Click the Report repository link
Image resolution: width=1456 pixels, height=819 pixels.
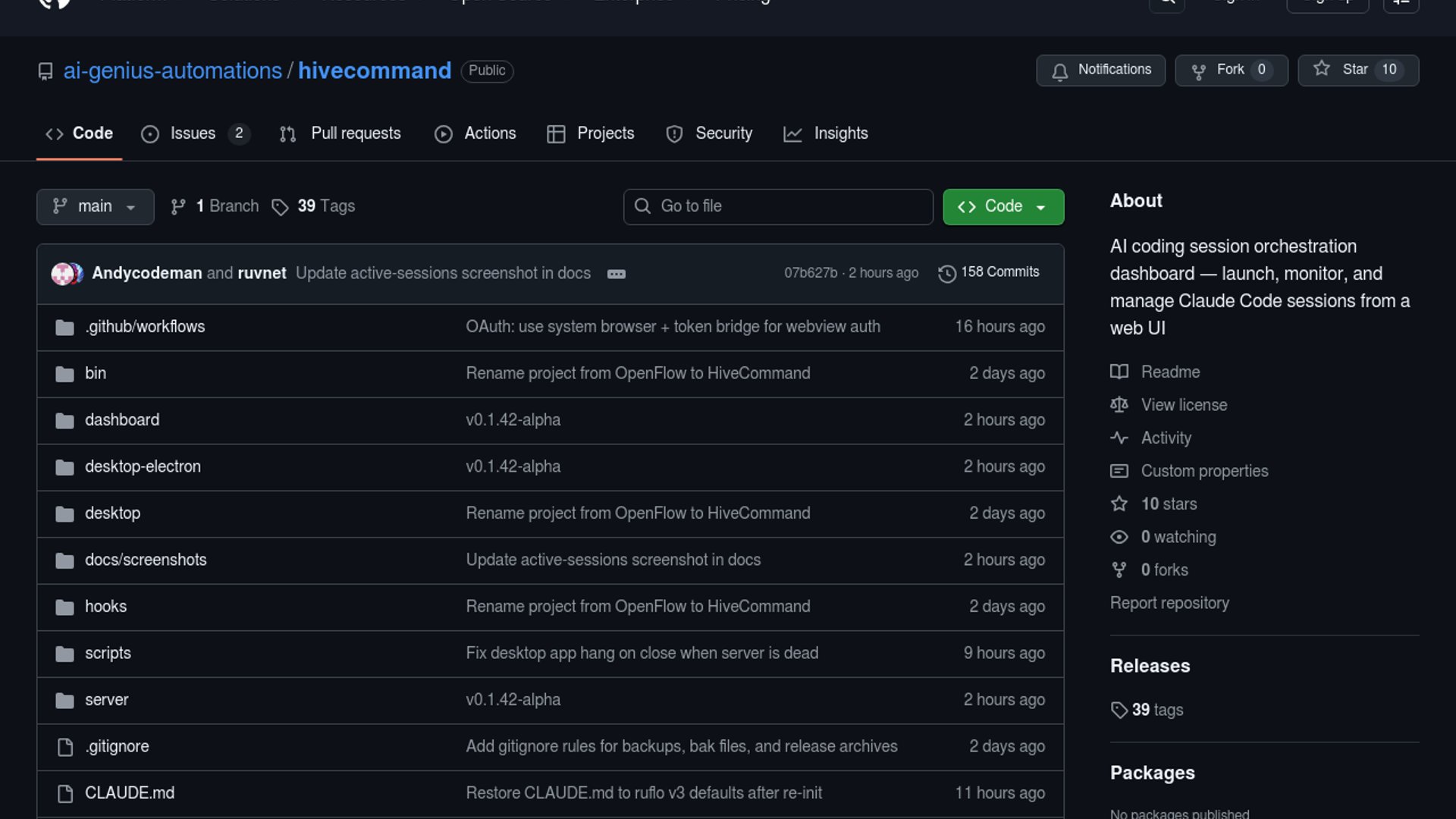pos(1169,603)
